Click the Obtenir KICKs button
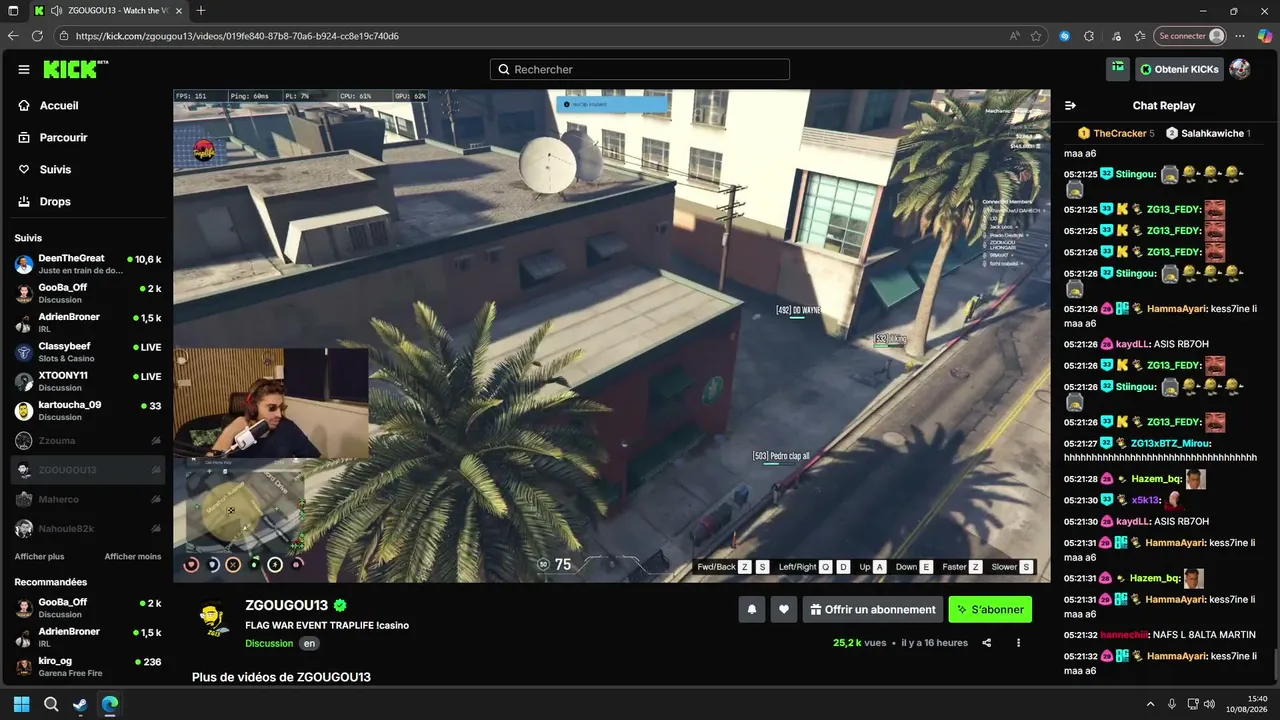Image resolution: width=1280 pixels, height=720 pixels. pyautogui.click(x=1179, y=69)
